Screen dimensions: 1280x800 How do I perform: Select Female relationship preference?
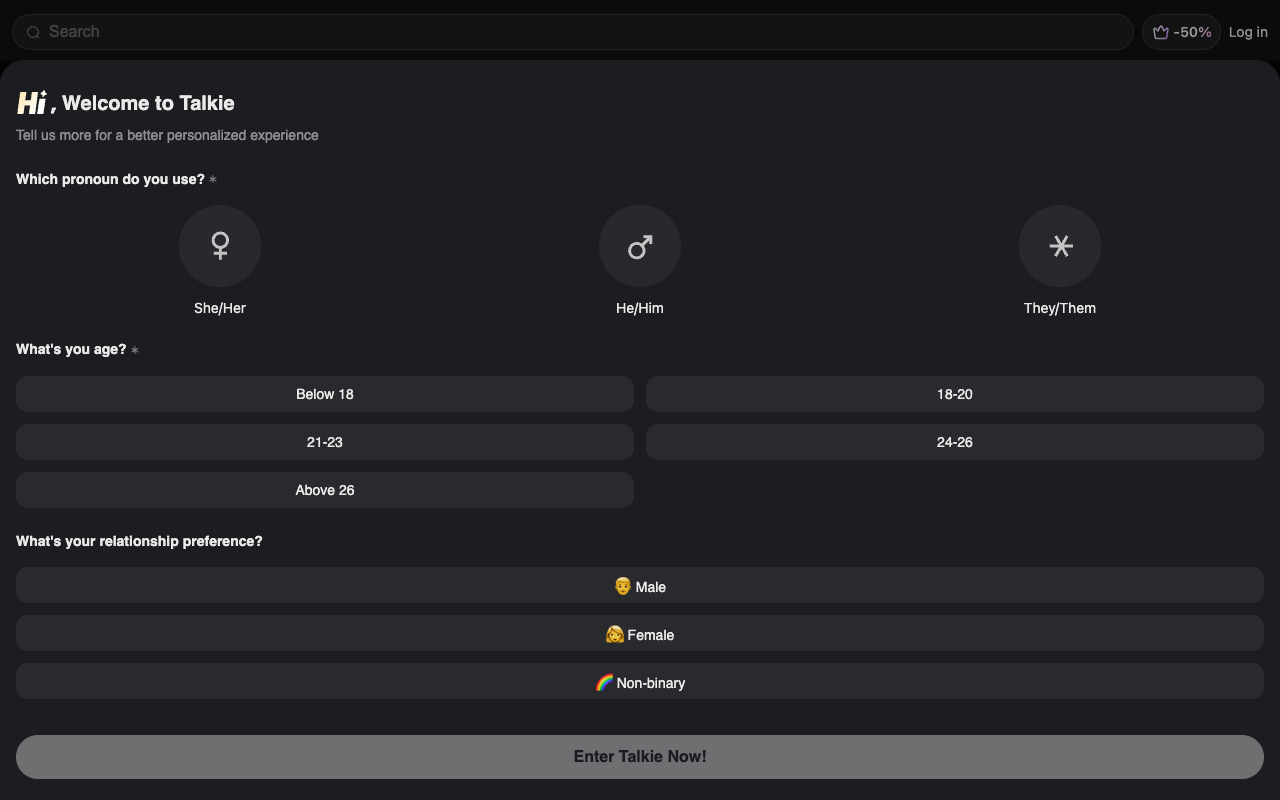point(640,633)
